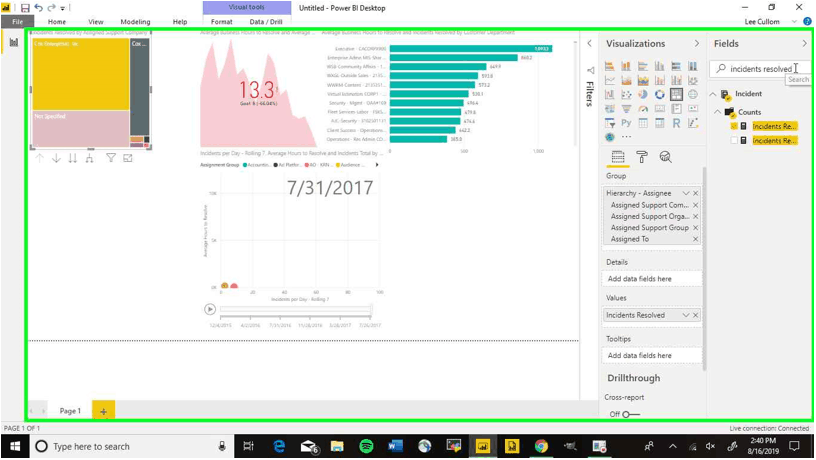Show next legend items in Assignment Group
This screenshot has width=816, height=460.
pyautogui.click(x=377, y=165)
